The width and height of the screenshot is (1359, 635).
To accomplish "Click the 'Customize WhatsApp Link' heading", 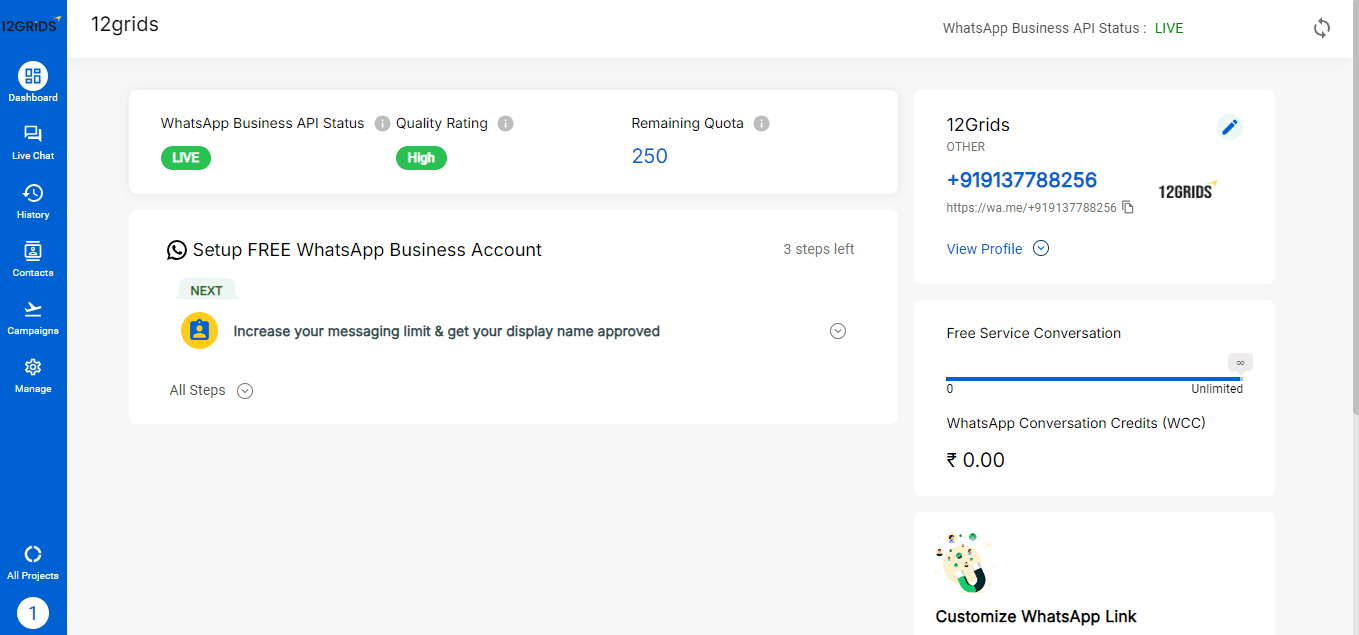I will 1036,616.
